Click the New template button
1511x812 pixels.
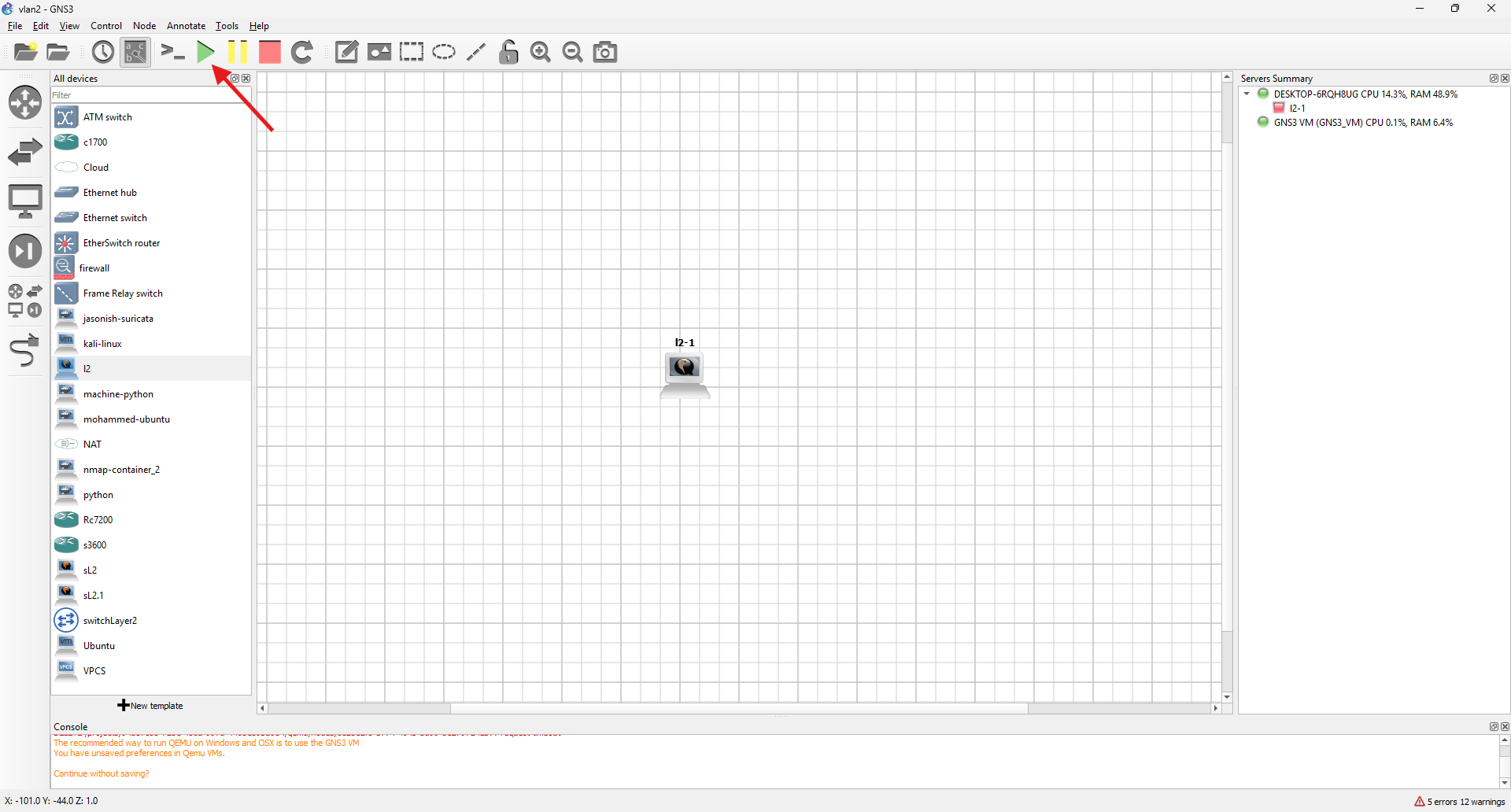pyautogui.click(x=150, y=706)
